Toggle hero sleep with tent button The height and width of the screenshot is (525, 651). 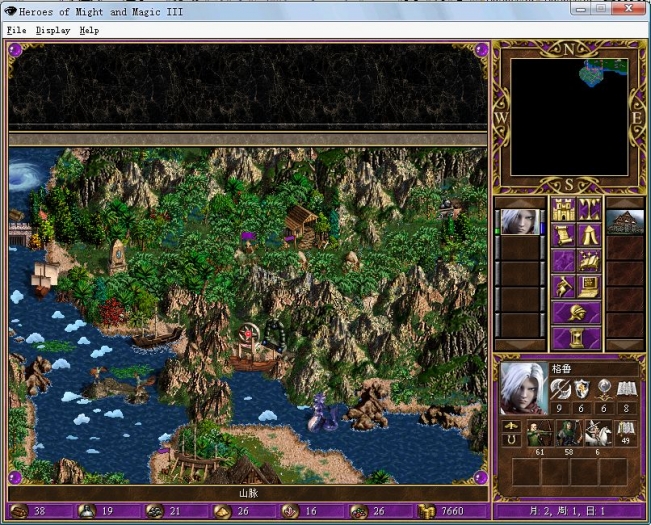click(589, 235)
